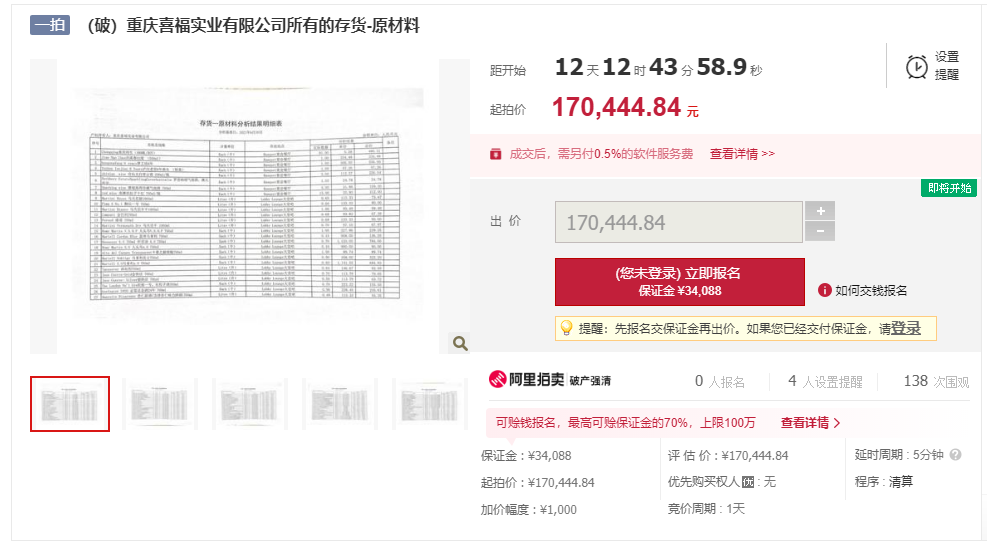Click the 延时周期 question mark help icon

coord(956,455)
